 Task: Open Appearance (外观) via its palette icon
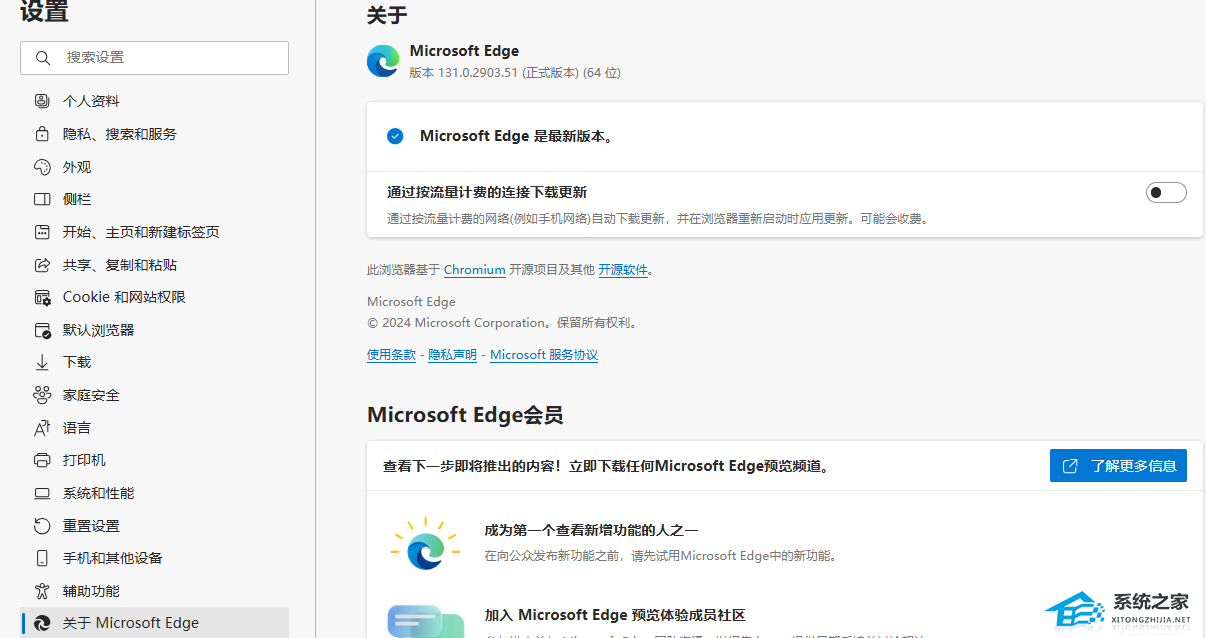click(42, 167)
